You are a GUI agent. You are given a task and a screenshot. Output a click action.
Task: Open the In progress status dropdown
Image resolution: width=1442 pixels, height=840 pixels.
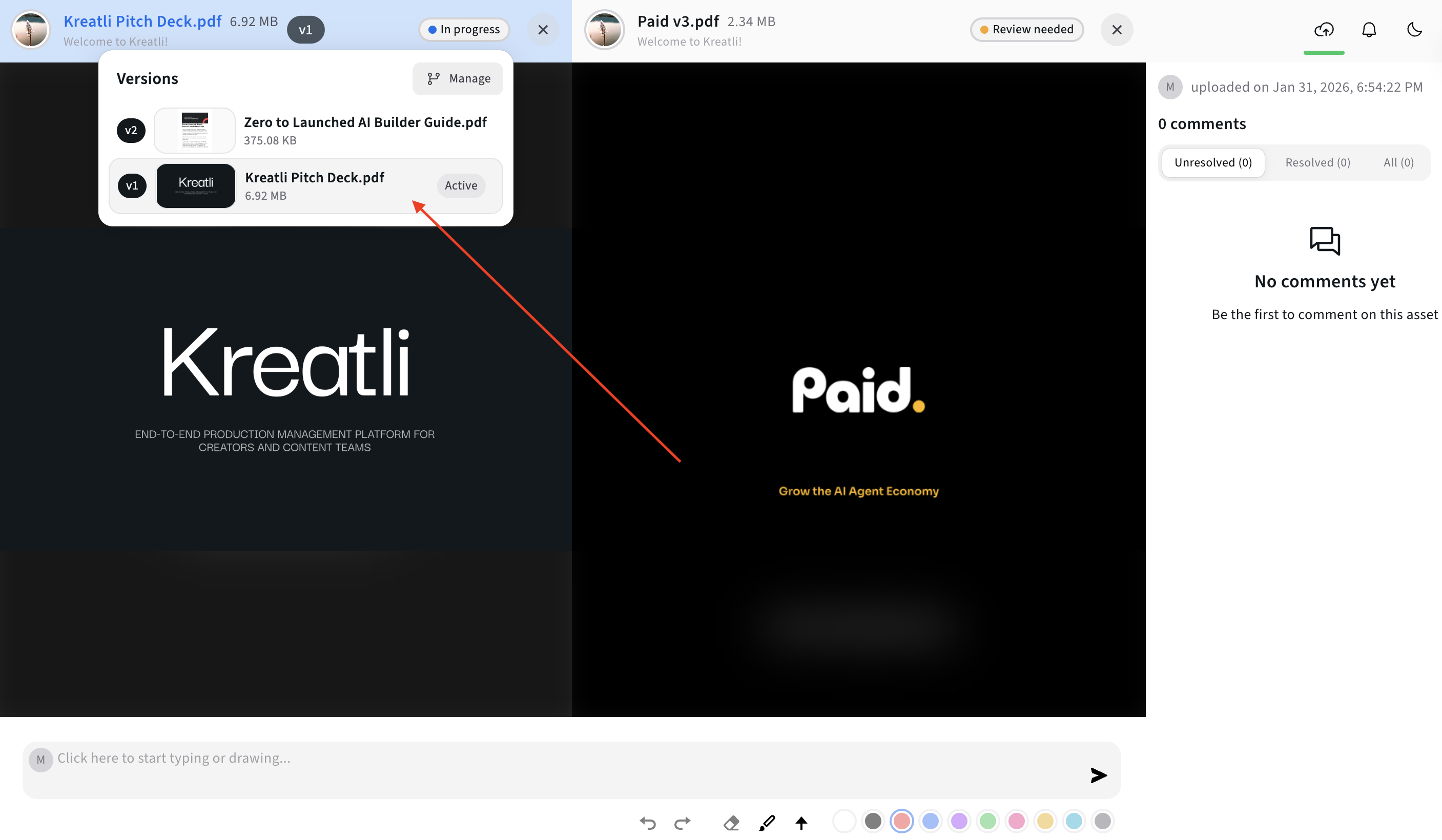[x=464, y=30]
